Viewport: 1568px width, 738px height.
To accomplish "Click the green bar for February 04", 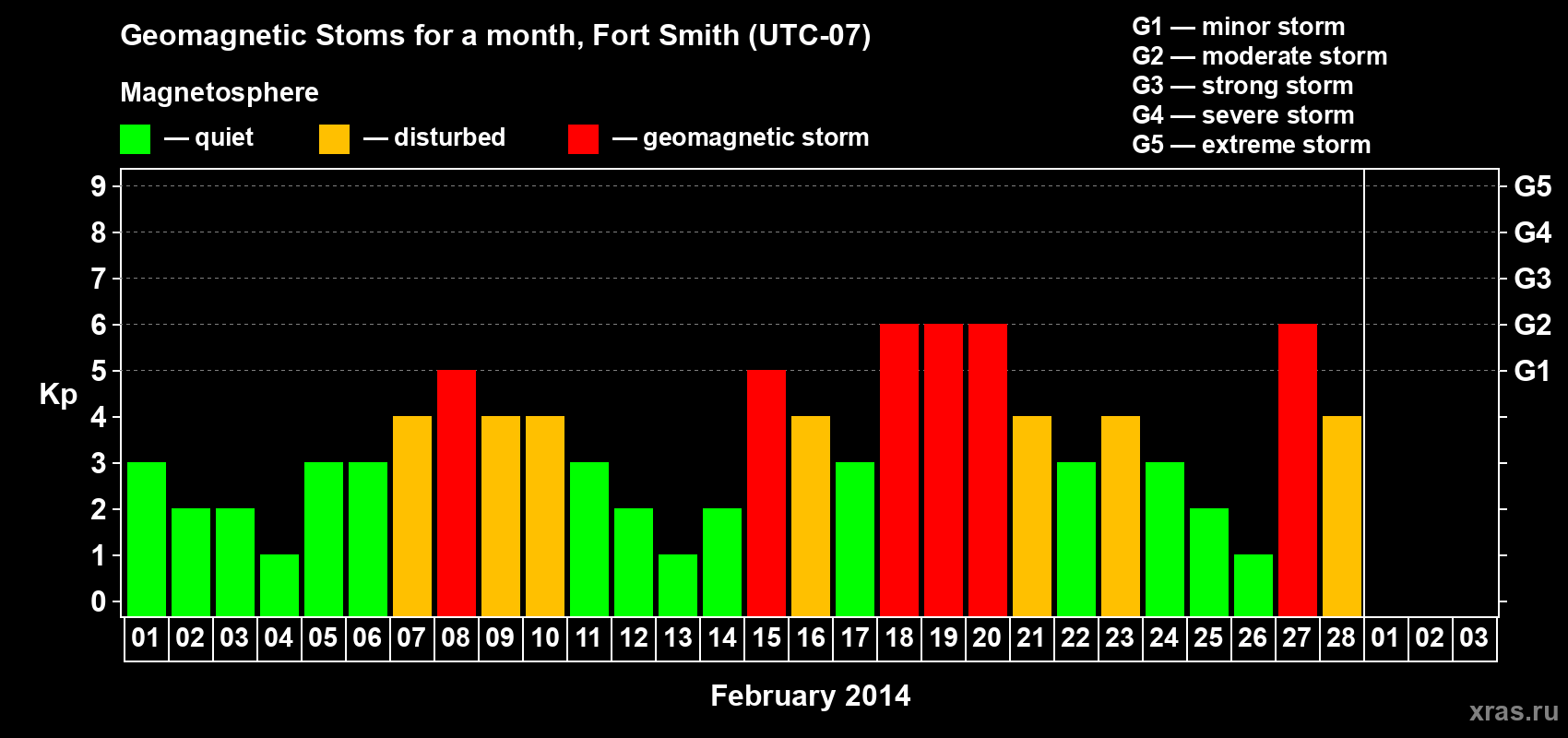I will [x=279, y=585].
